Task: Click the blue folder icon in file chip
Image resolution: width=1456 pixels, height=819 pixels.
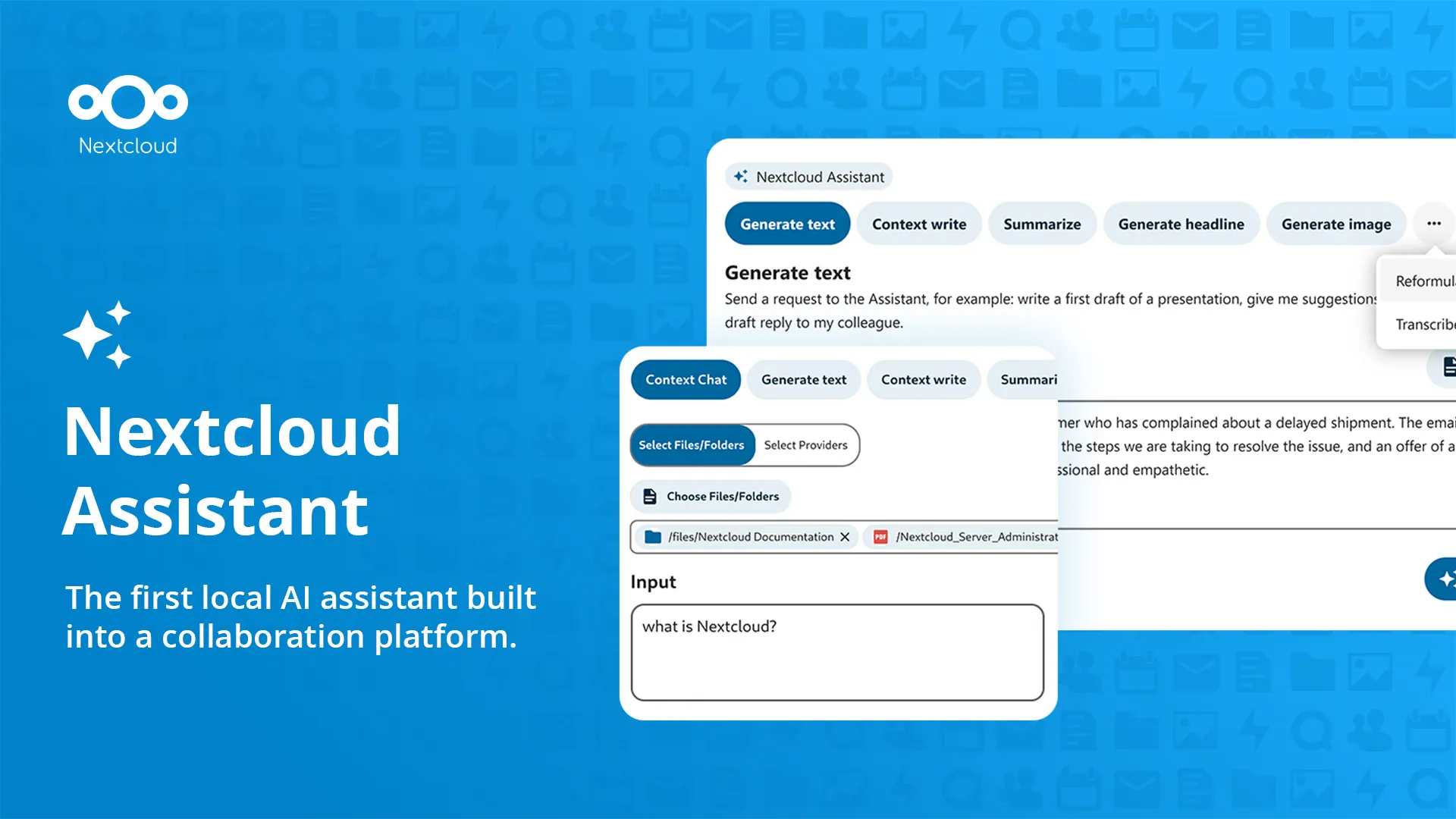Action: [653, 537]
